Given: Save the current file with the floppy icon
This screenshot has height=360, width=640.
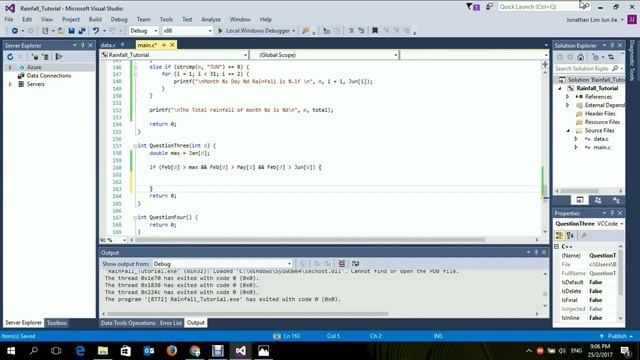Looking at the screenshot, I should [71, 31].
